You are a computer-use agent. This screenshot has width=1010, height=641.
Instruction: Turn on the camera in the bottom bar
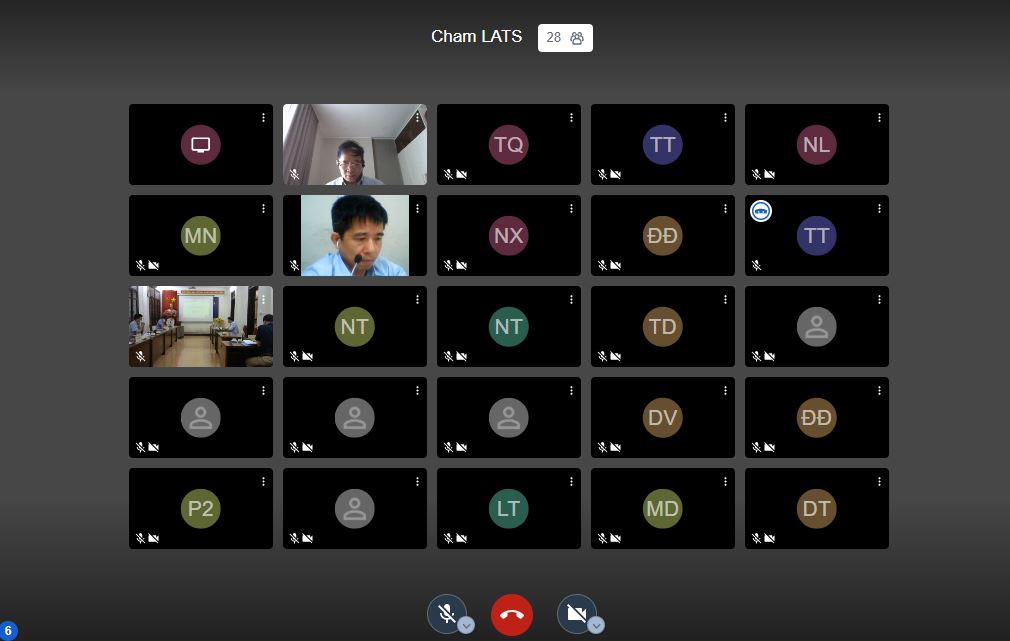[x=575, y=614]
